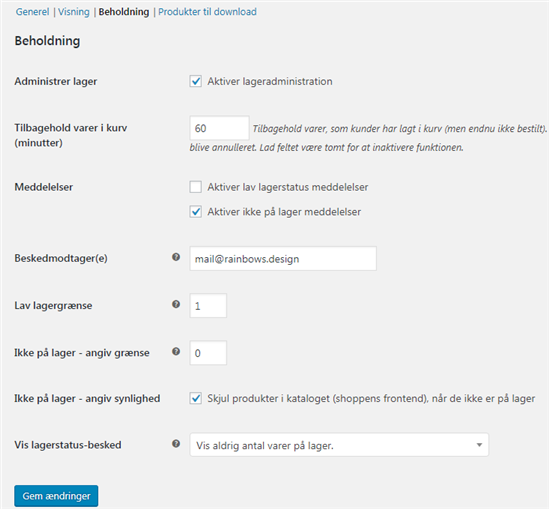Click the dropdown arrow for stock display
The height and width of the screenshot is (509, 549).
(479, 445)
